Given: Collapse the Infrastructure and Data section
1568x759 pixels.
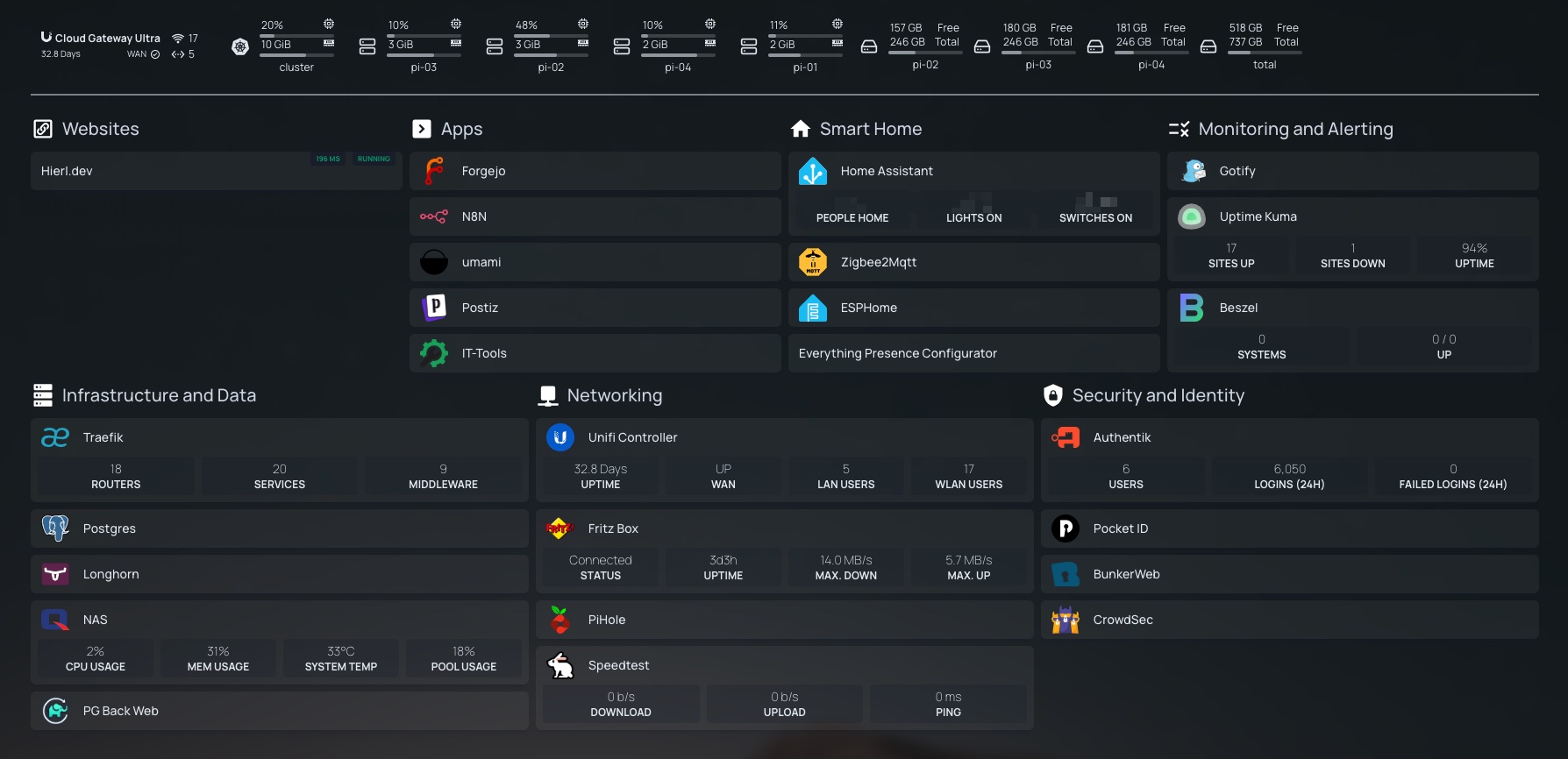Looking at the screenshot, I should click(145, 395).
